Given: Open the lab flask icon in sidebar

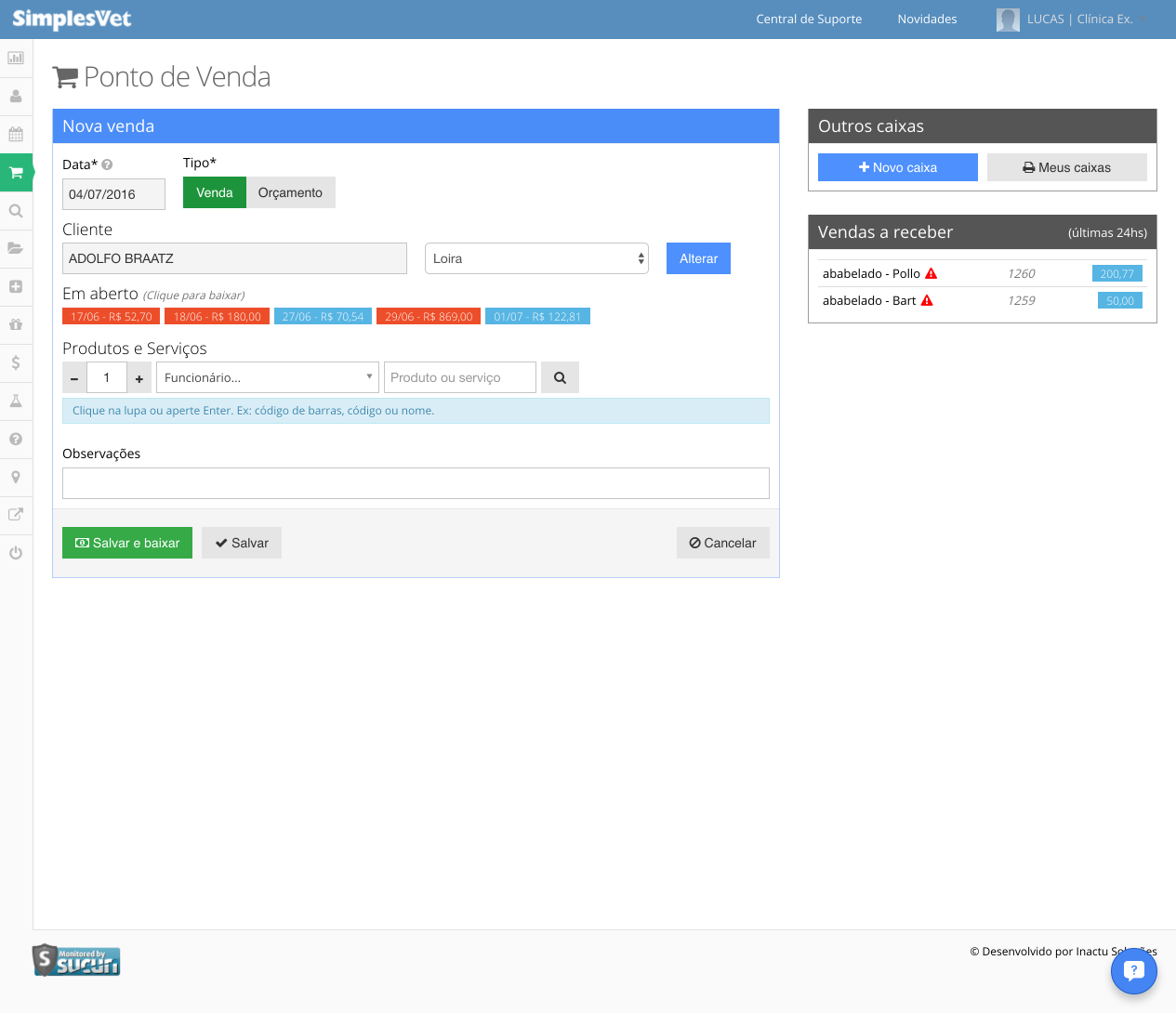Looking at the screenshot, I should pyautogui.click(x=16, y=401).
